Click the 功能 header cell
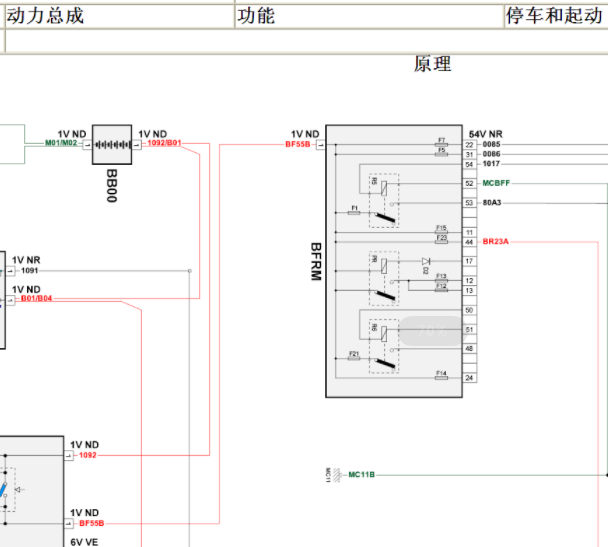Image resolution: width=608 pixels, height=547 pixels. point(369,16)
